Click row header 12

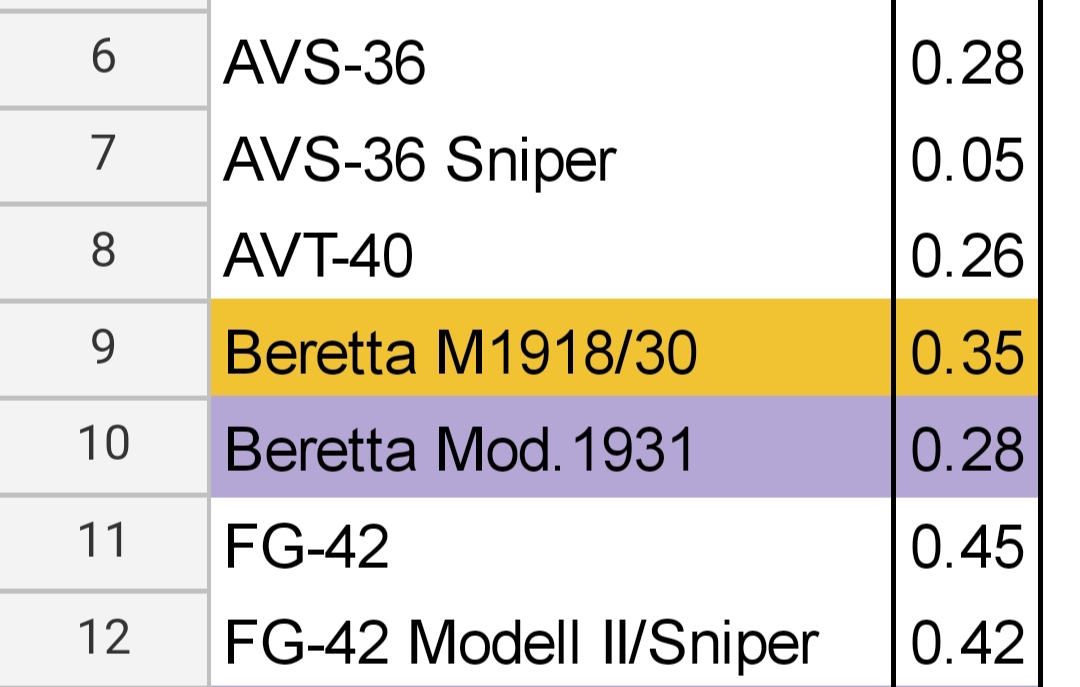coord(103,638)
